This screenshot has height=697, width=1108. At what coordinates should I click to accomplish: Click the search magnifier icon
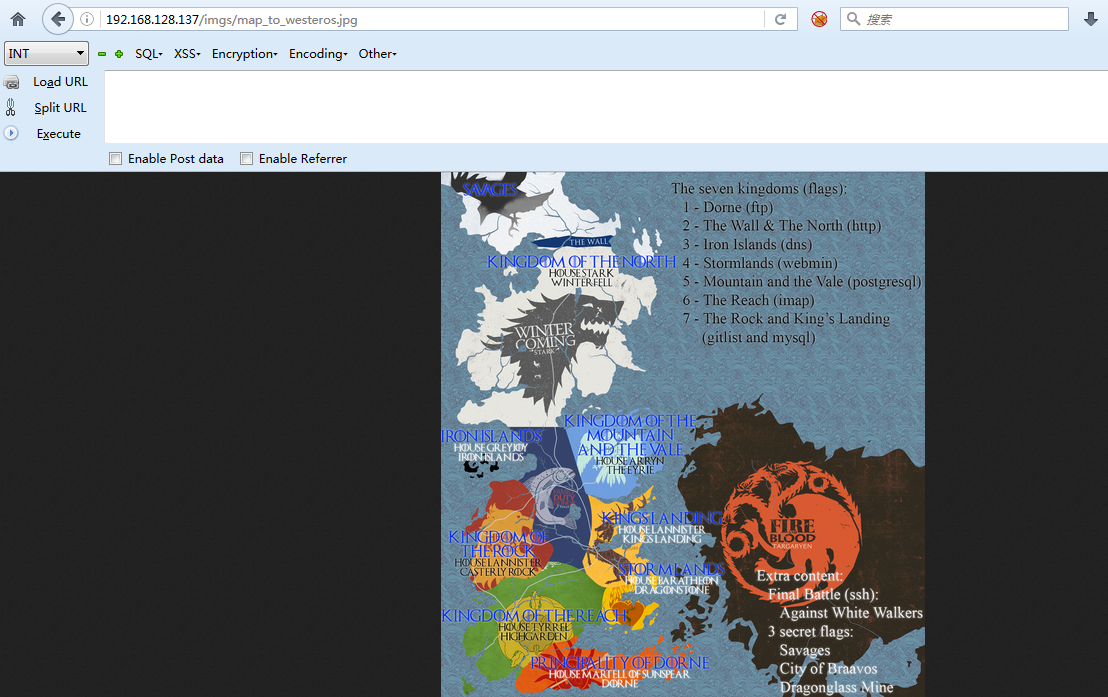click(854, 19)
